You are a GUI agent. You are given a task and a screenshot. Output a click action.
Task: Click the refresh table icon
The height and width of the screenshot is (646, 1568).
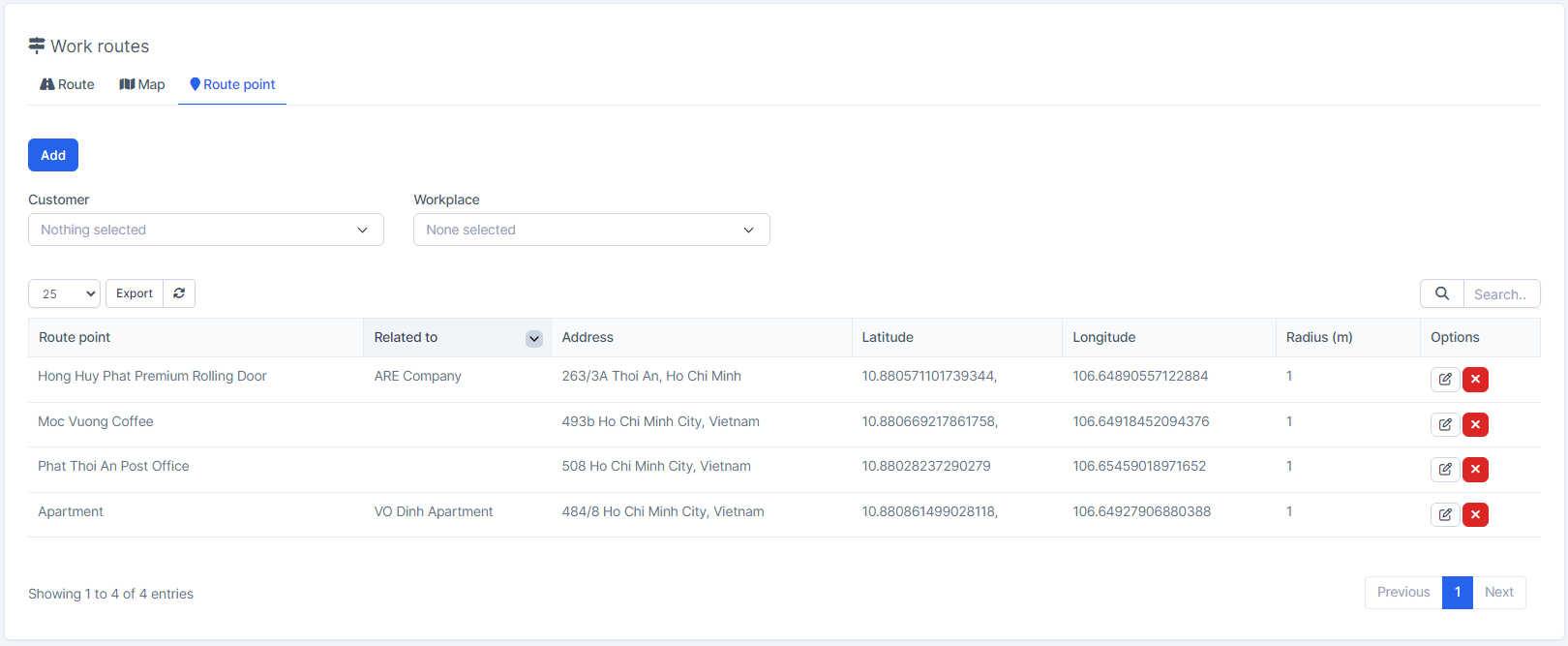(x=179, y=293)
